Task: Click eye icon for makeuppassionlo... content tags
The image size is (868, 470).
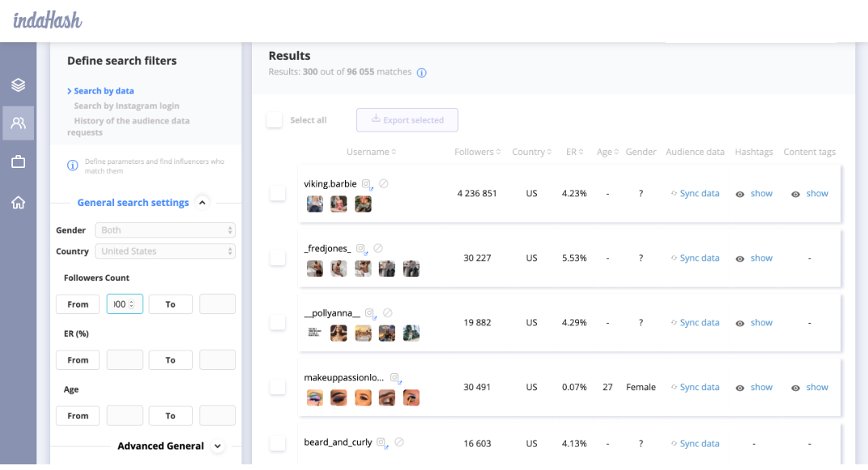Action: pyautogui.click(x=795, y=388)
